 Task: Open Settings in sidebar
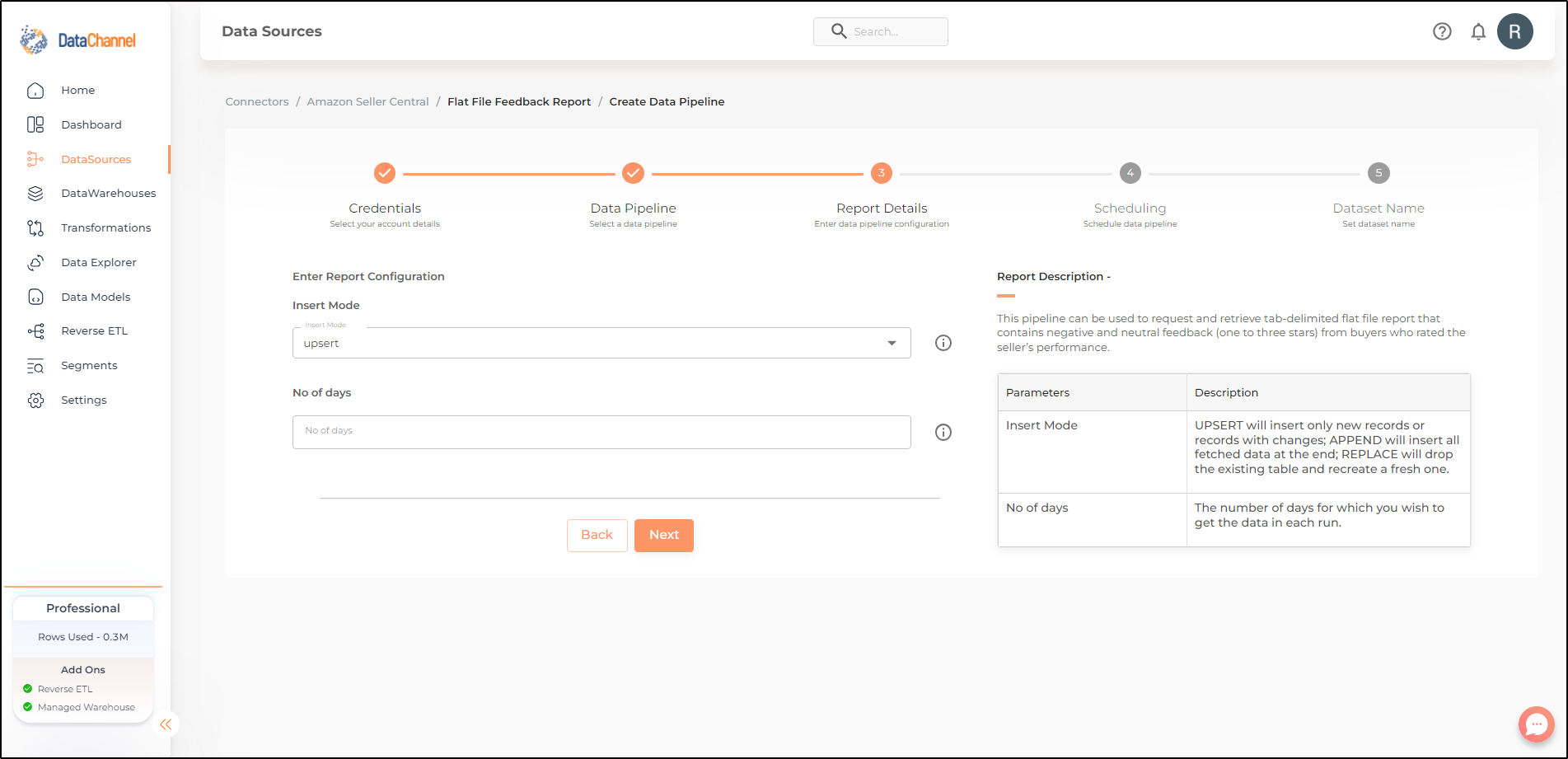(x=83, y=400)
